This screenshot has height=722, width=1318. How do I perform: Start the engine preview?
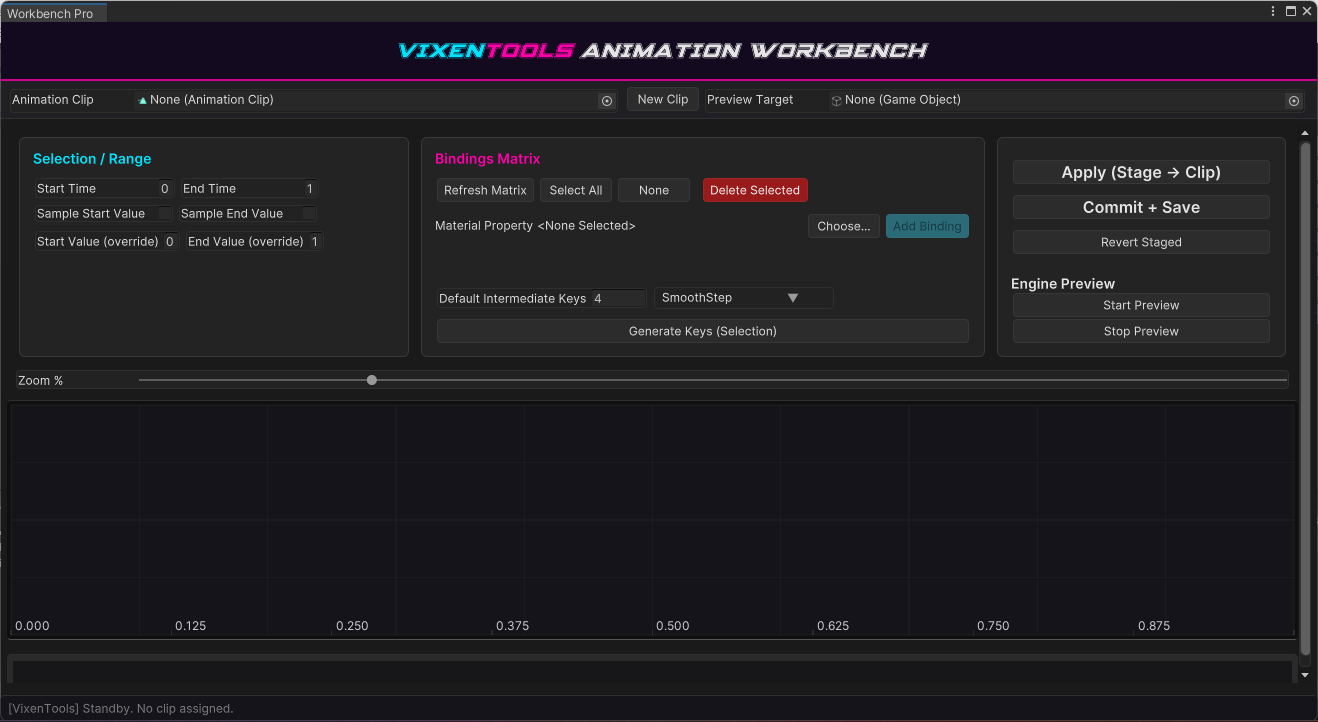[x=1141, y=305]
